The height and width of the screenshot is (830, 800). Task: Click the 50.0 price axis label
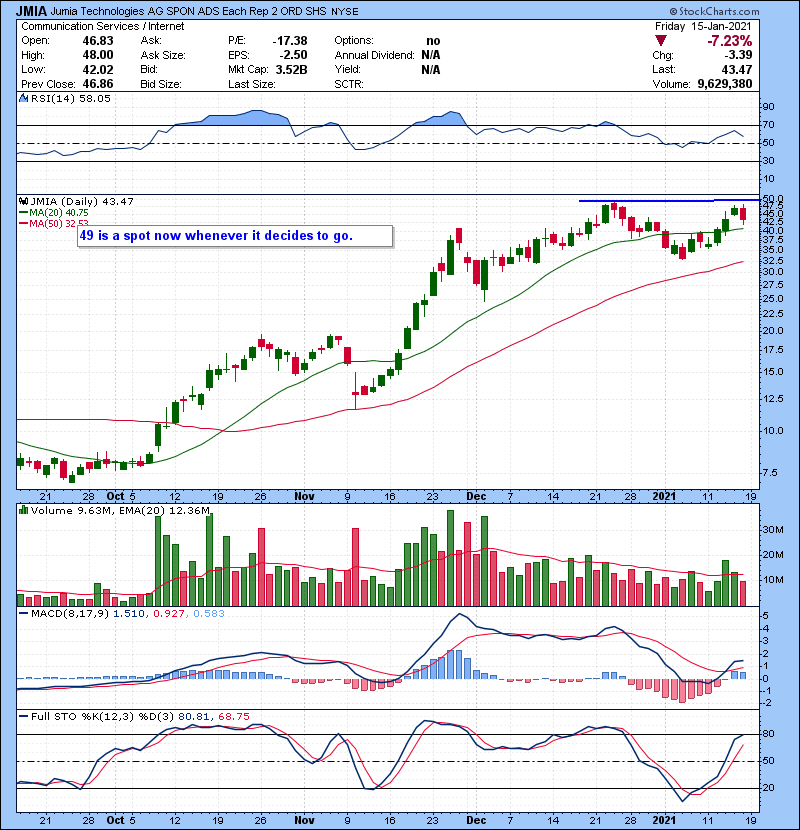tap(773, 199)
